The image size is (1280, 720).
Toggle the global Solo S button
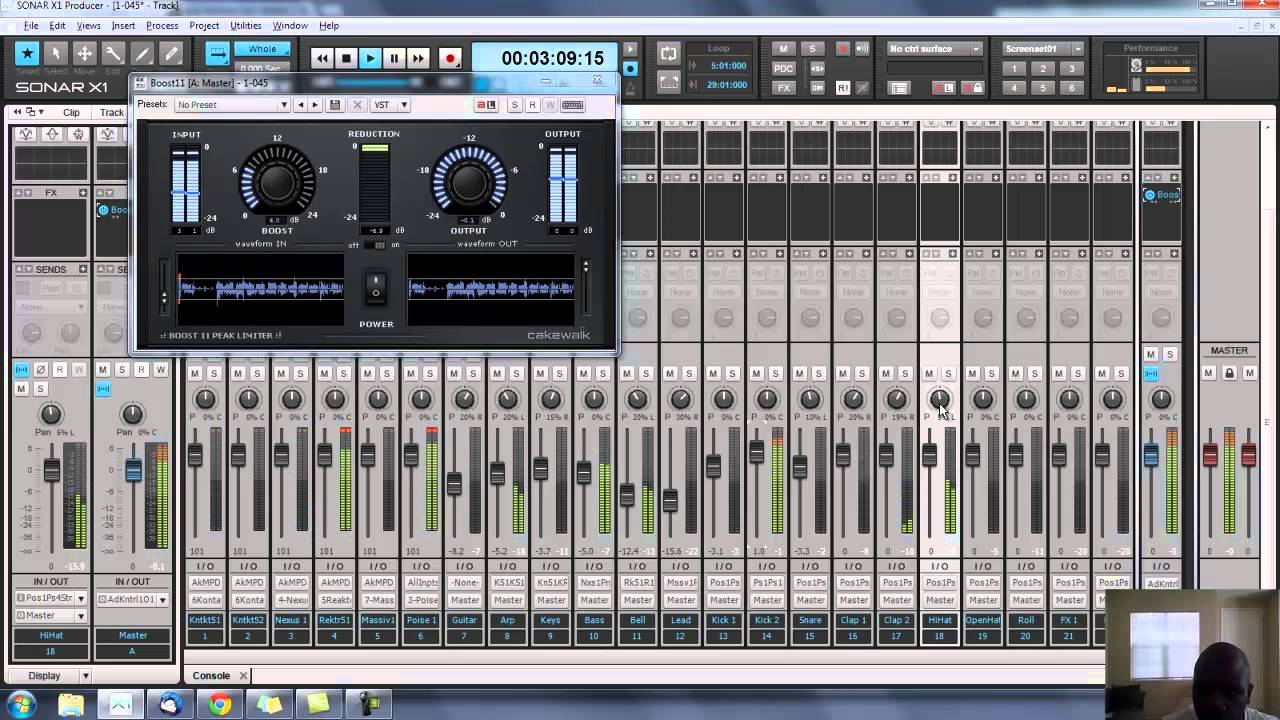coord(812,48)
